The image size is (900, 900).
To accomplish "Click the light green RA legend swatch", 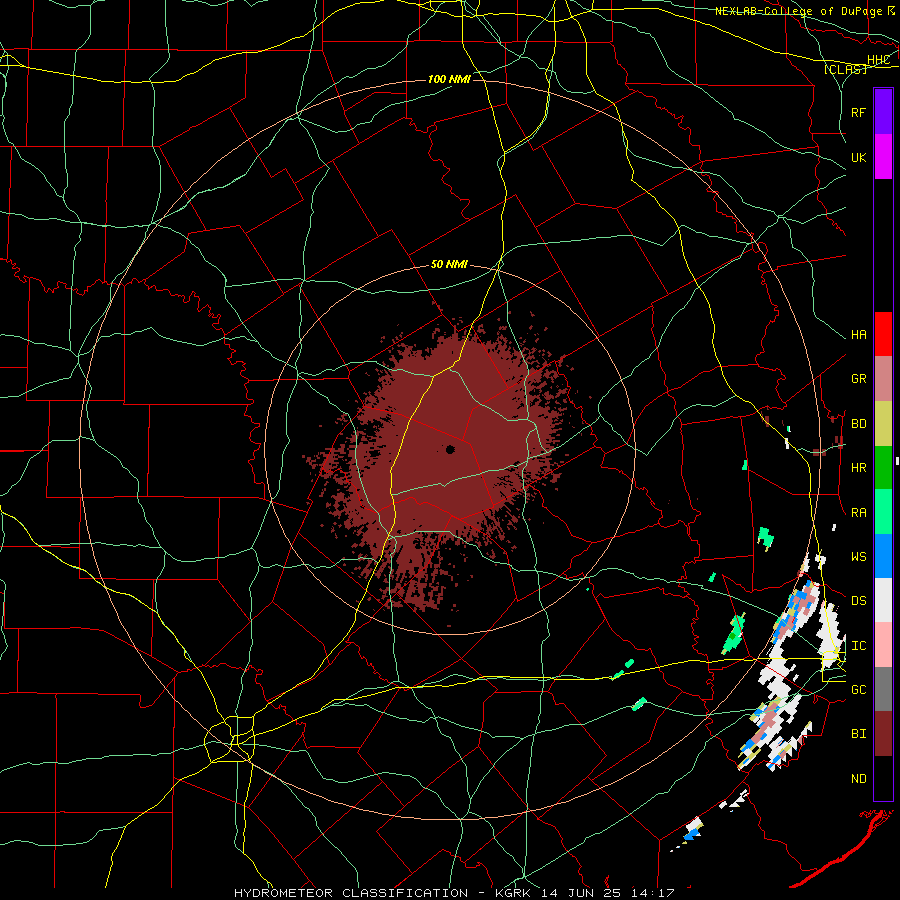I will [x=883, y=512].
